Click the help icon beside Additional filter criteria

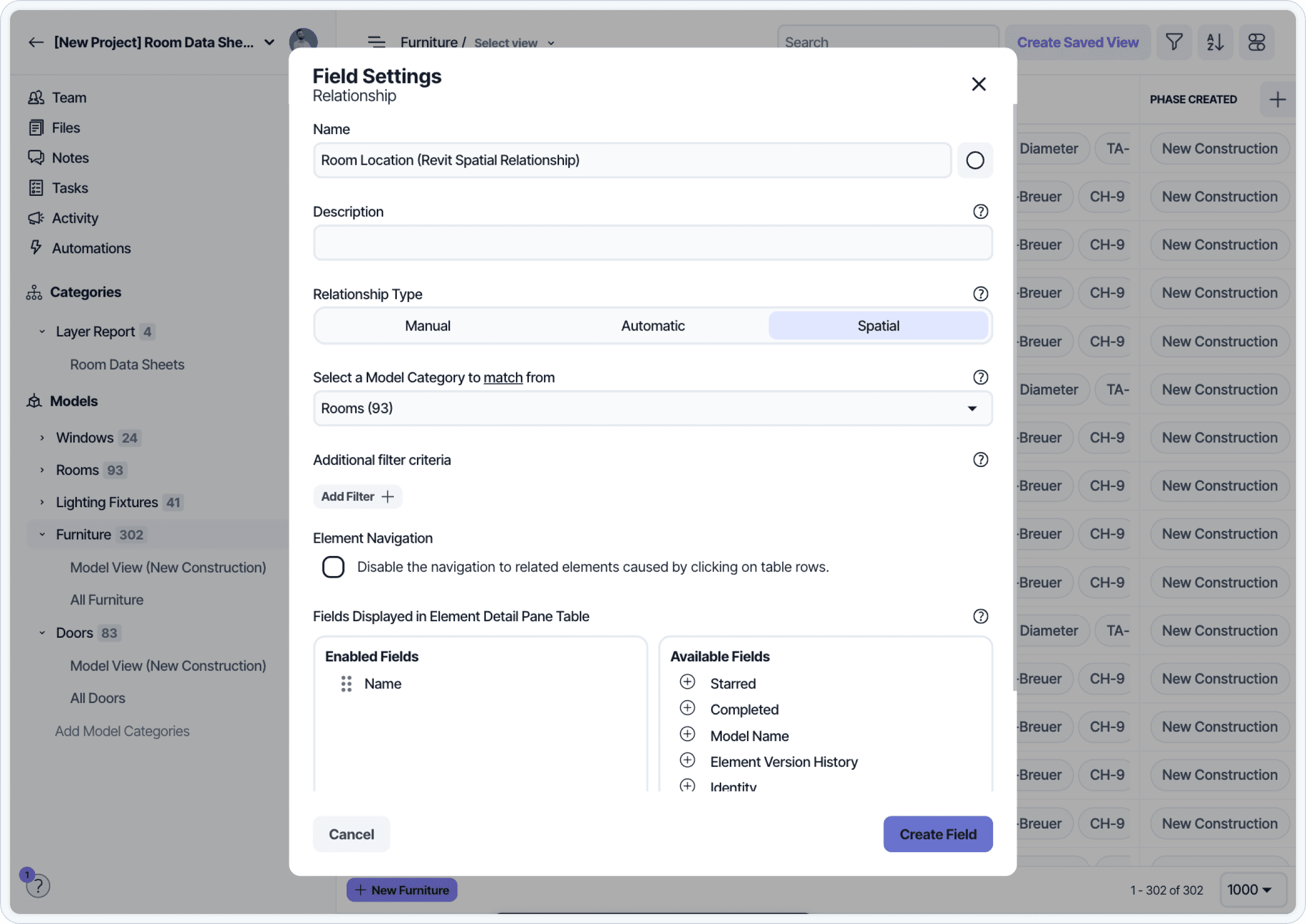pyautogui.click(x=980, y=459)
